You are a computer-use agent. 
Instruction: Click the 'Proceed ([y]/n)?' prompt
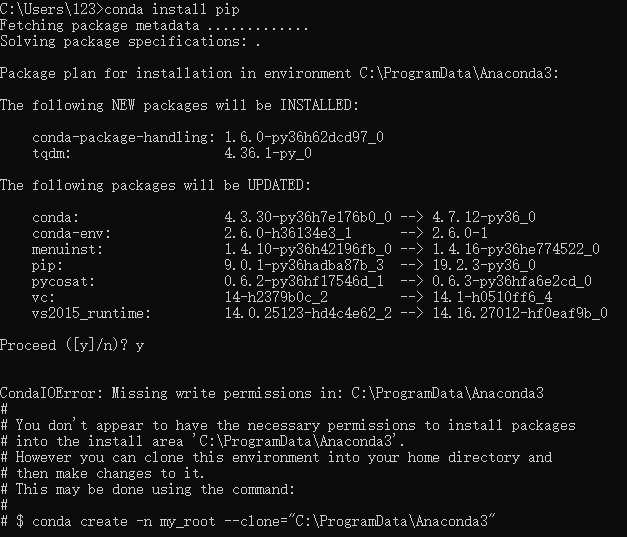pos(64,345)
